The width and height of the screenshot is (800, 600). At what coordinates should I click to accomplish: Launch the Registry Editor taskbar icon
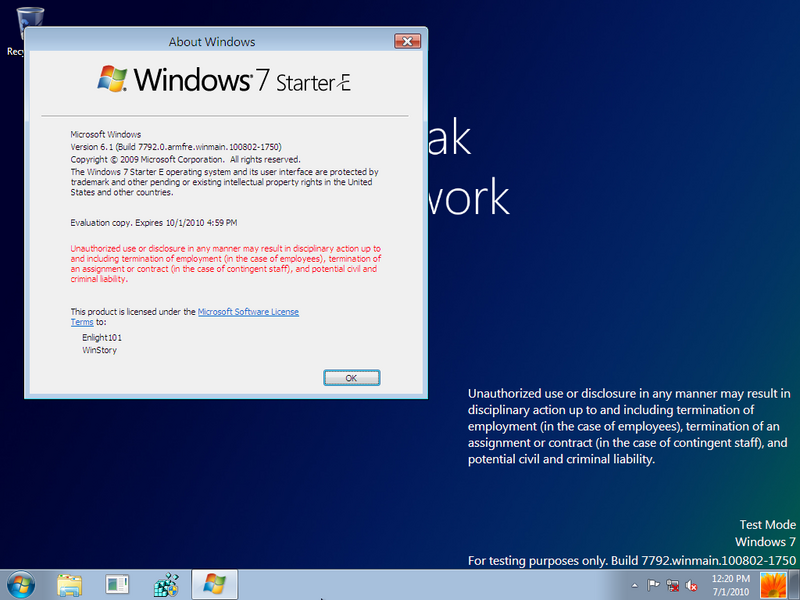[x=166, y=585]
